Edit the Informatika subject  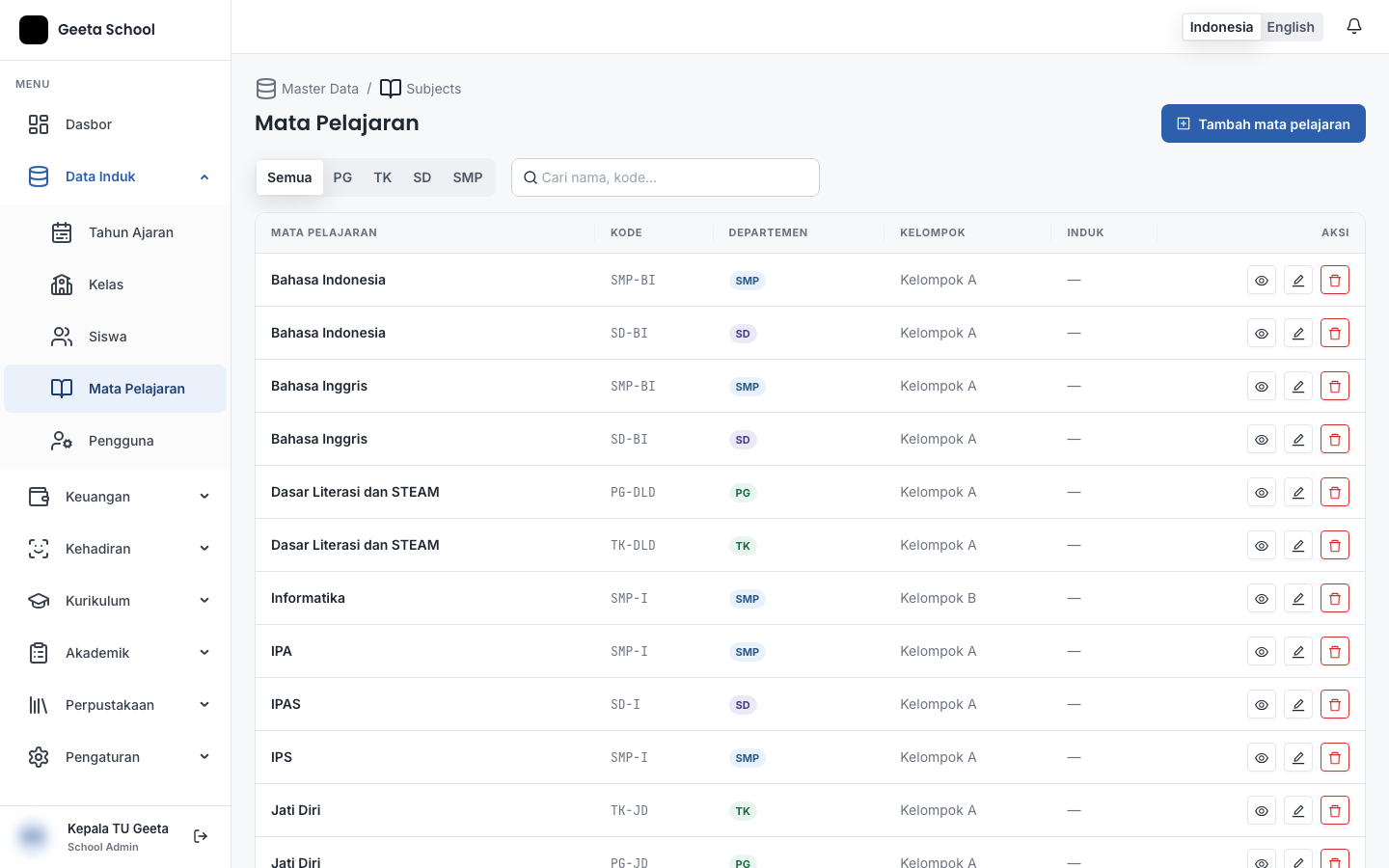(x=1298, y=599)
